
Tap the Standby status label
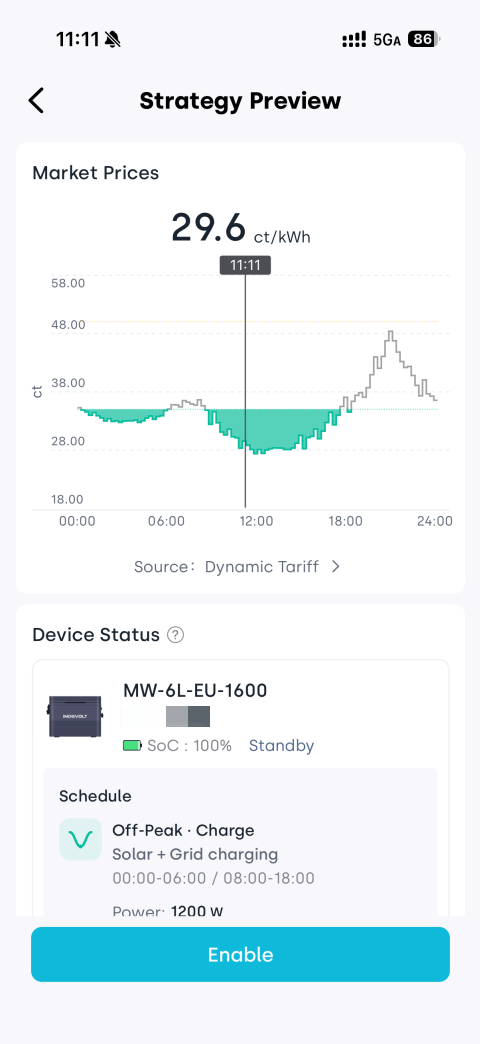click(x=282, y=746)
